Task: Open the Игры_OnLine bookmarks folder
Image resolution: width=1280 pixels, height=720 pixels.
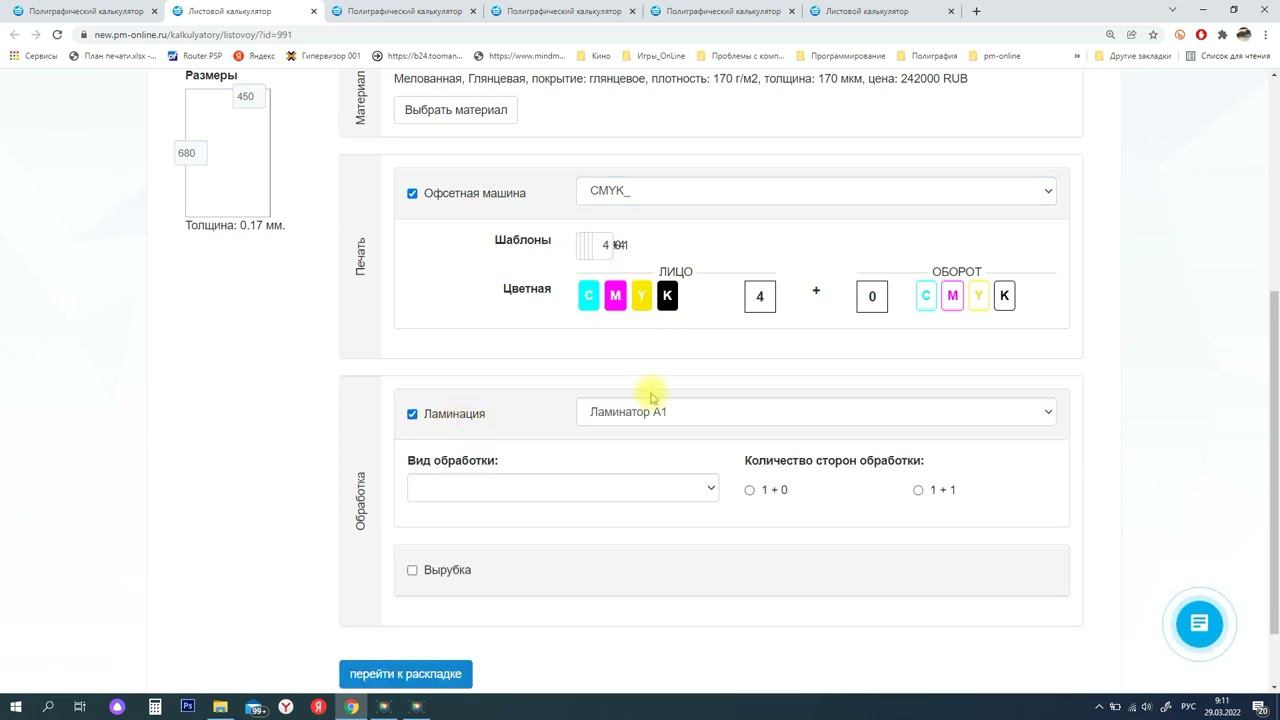Action: [x=653, y=56]
